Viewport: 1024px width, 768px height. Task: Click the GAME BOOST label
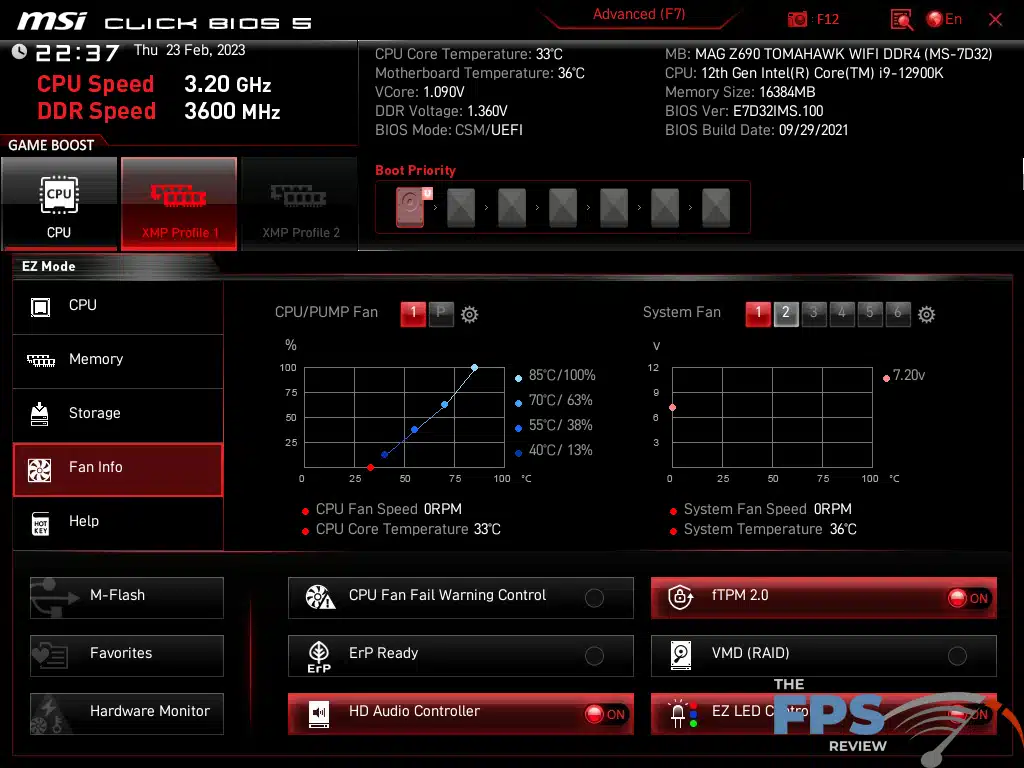(51, 146)
